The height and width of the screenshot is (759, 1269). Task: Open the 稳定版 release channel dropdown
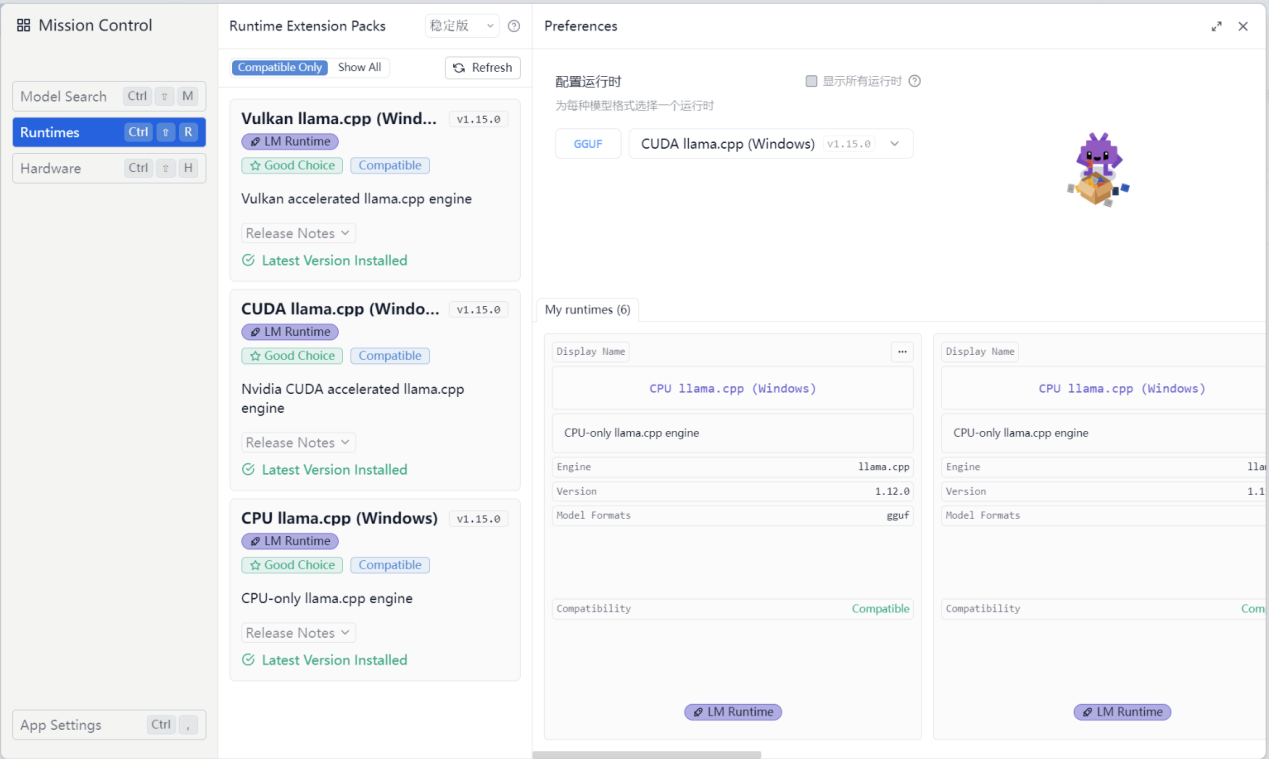coord(462,26)
